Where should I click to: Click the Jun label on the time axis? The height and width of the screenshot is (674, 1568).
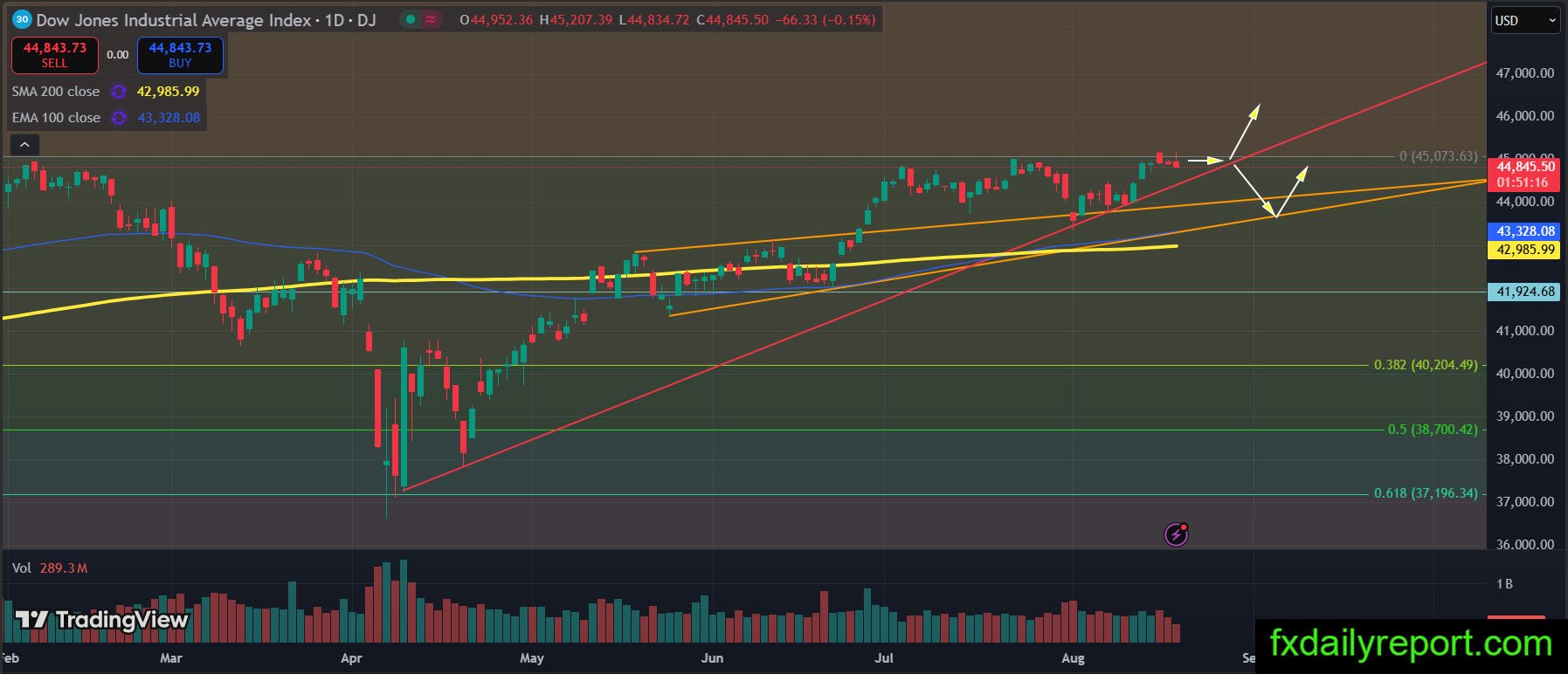pyautogui.click(x=712, y=658)
